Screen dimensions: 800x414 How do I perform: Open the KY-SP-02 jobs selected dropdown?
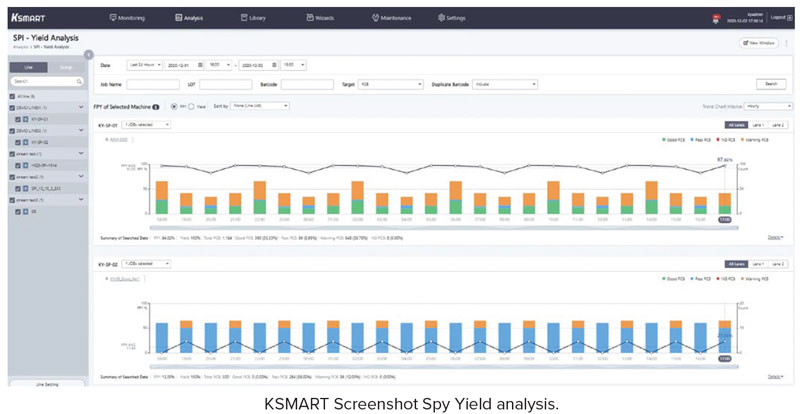point(146,263)
